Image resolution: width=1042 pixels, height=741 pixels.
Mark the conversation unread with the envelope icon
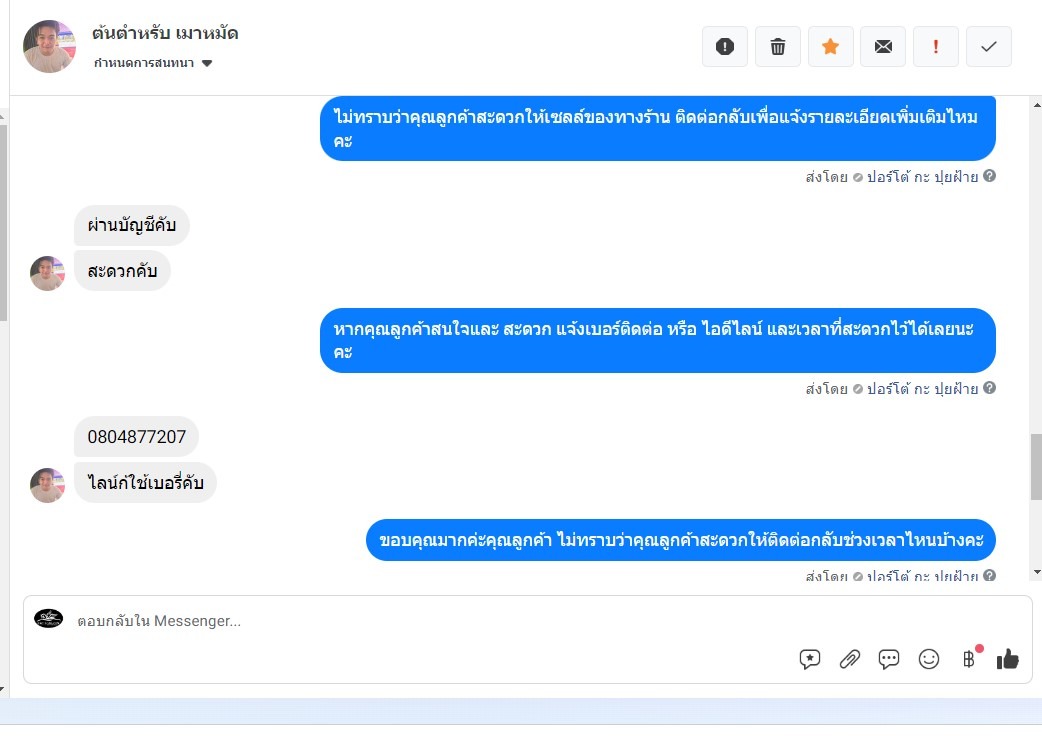[x=883, y=47]
